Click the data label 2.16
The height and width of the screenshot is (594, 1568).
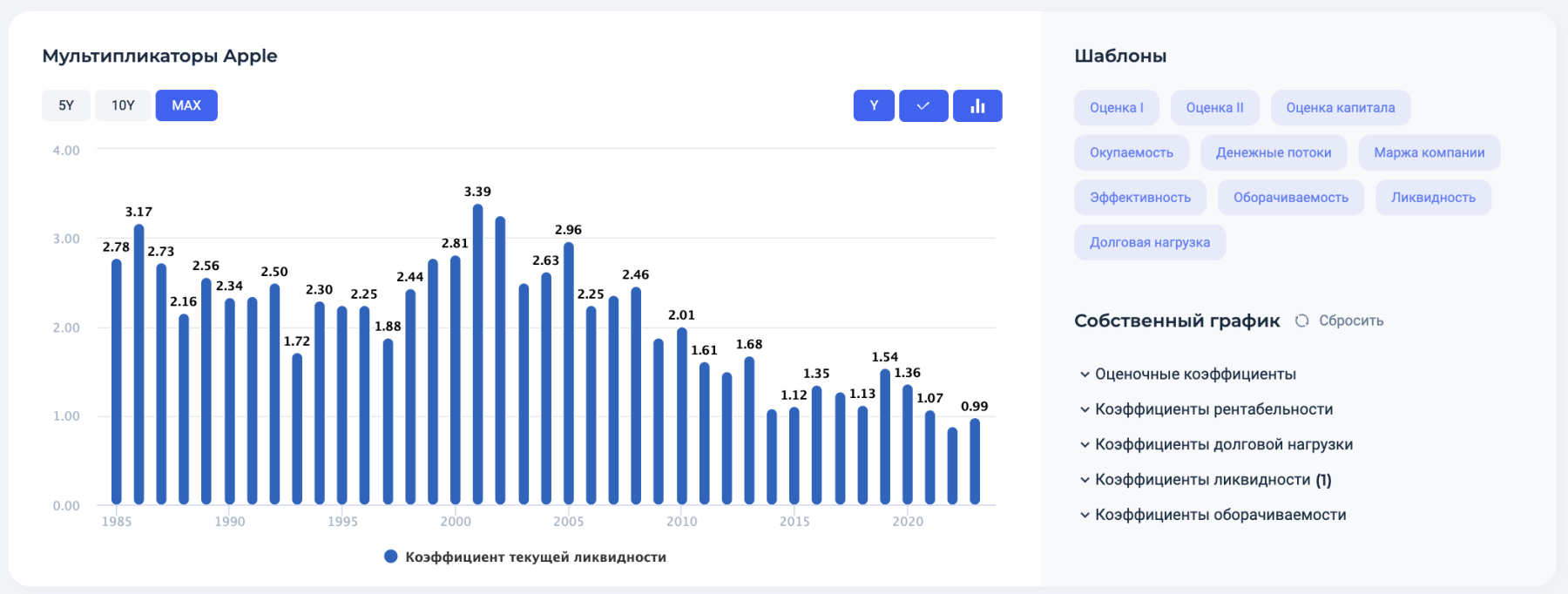(183, 301)
